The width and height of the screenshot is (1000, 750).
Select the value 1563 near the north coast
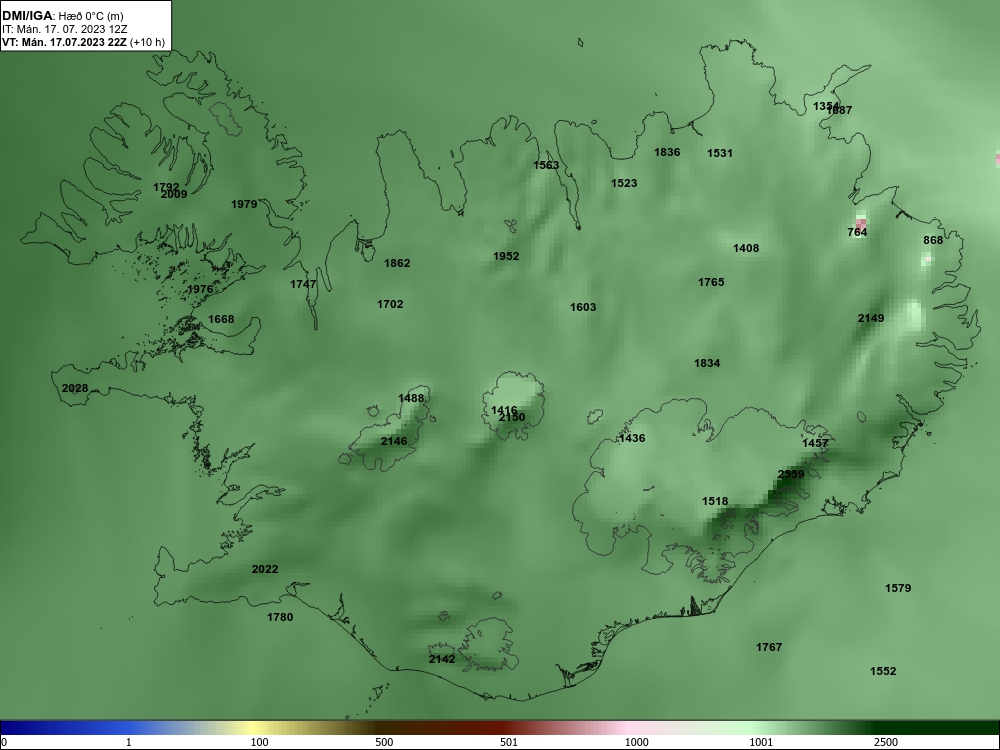coord(546,165)
